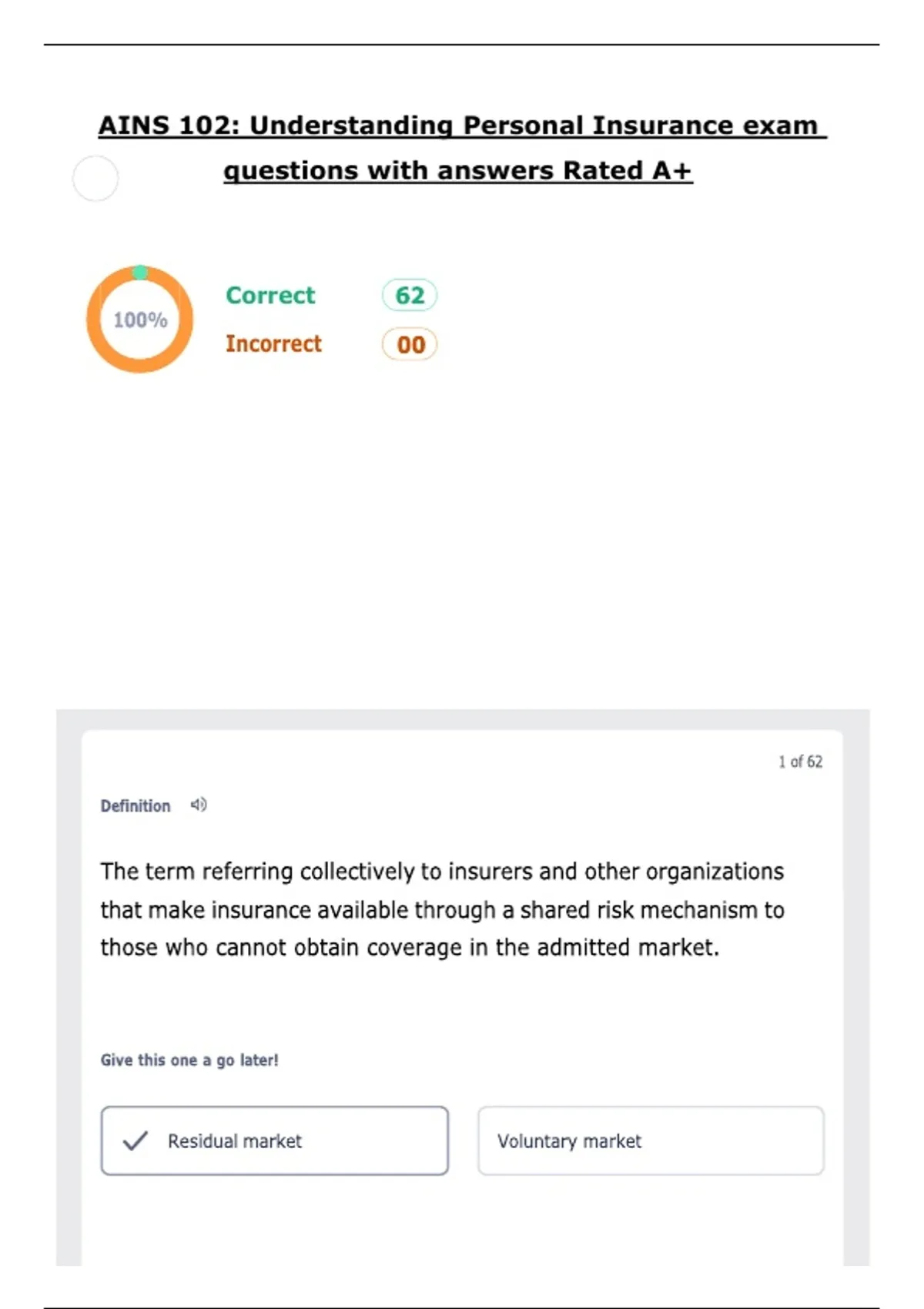Image resolution: width=924 pixels, height=1309 pixels.
Task: Click the 100% label inside the ring
Action: coord(140,320)
